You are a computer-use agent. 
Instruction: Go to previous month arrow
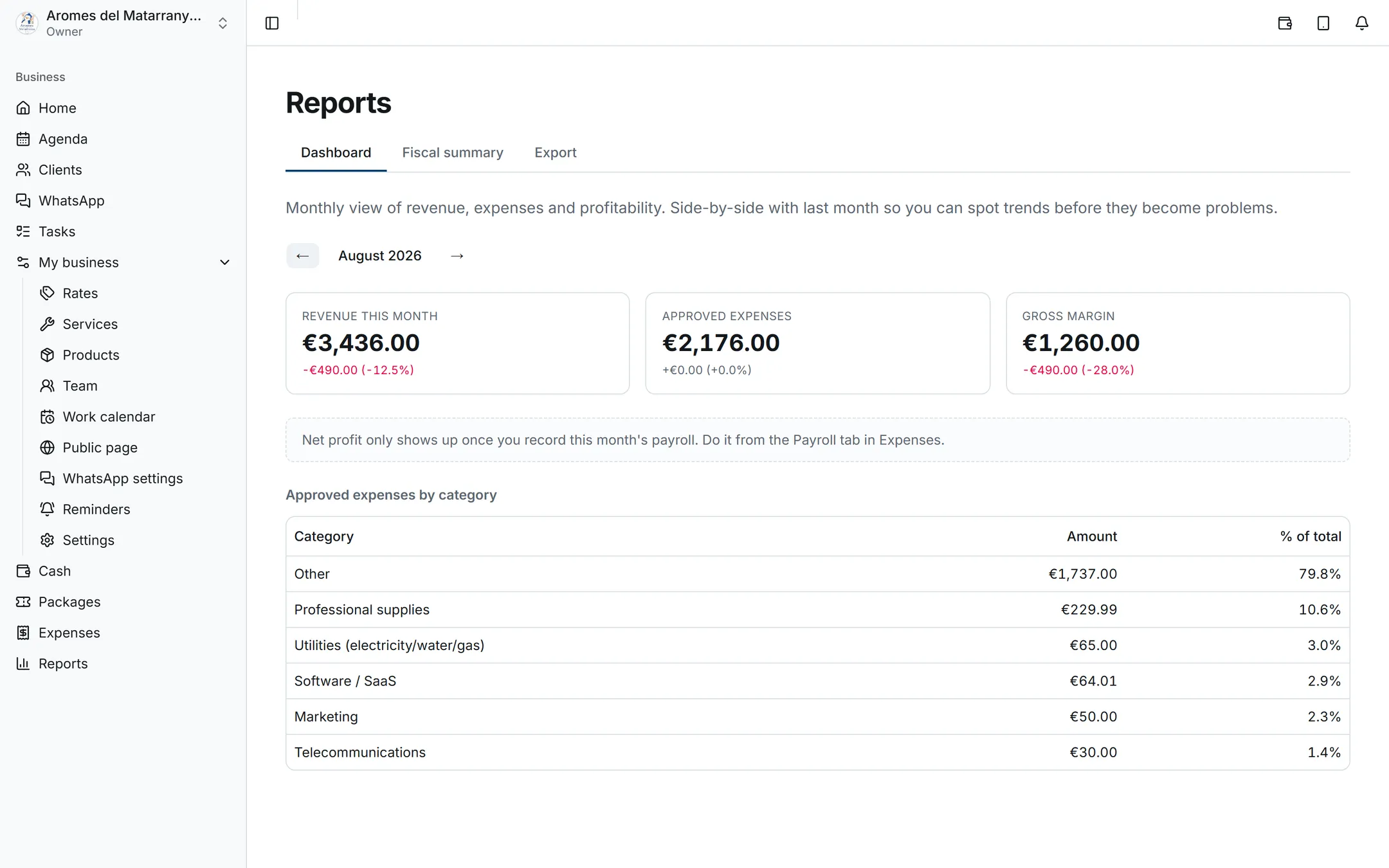(302, 256)
